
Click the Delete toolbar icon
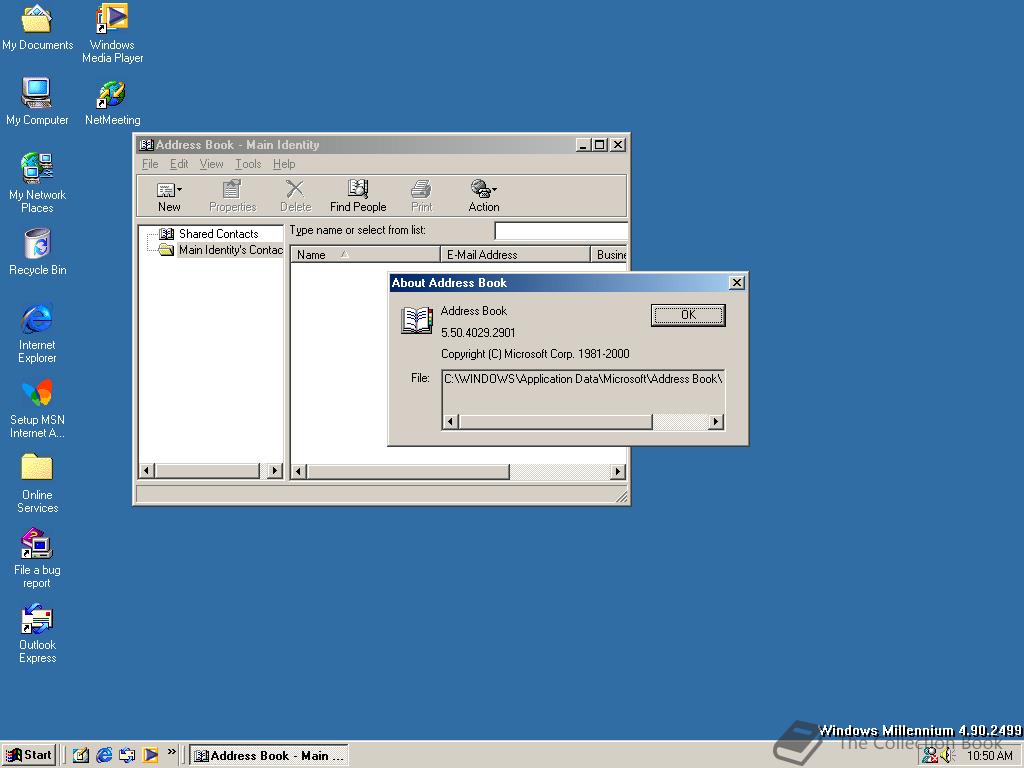click(295, 196)
